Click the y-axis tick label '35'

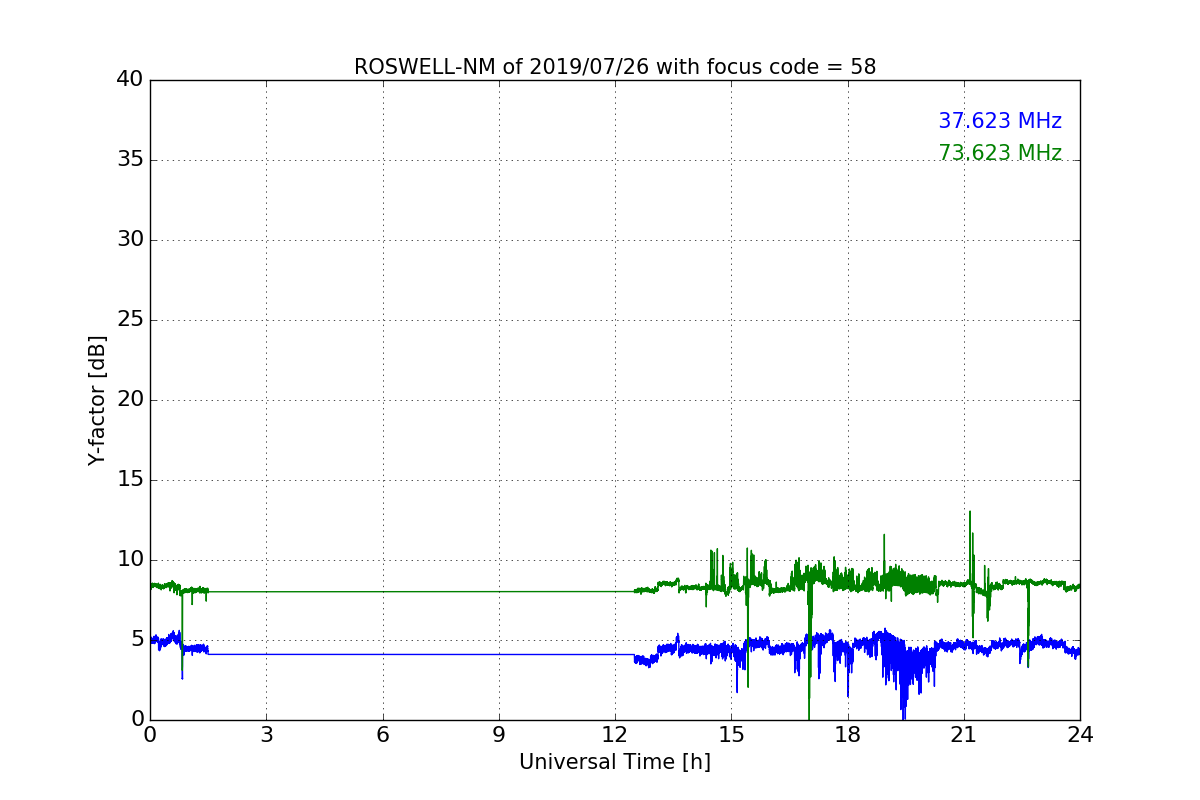(x=131, y=160)
